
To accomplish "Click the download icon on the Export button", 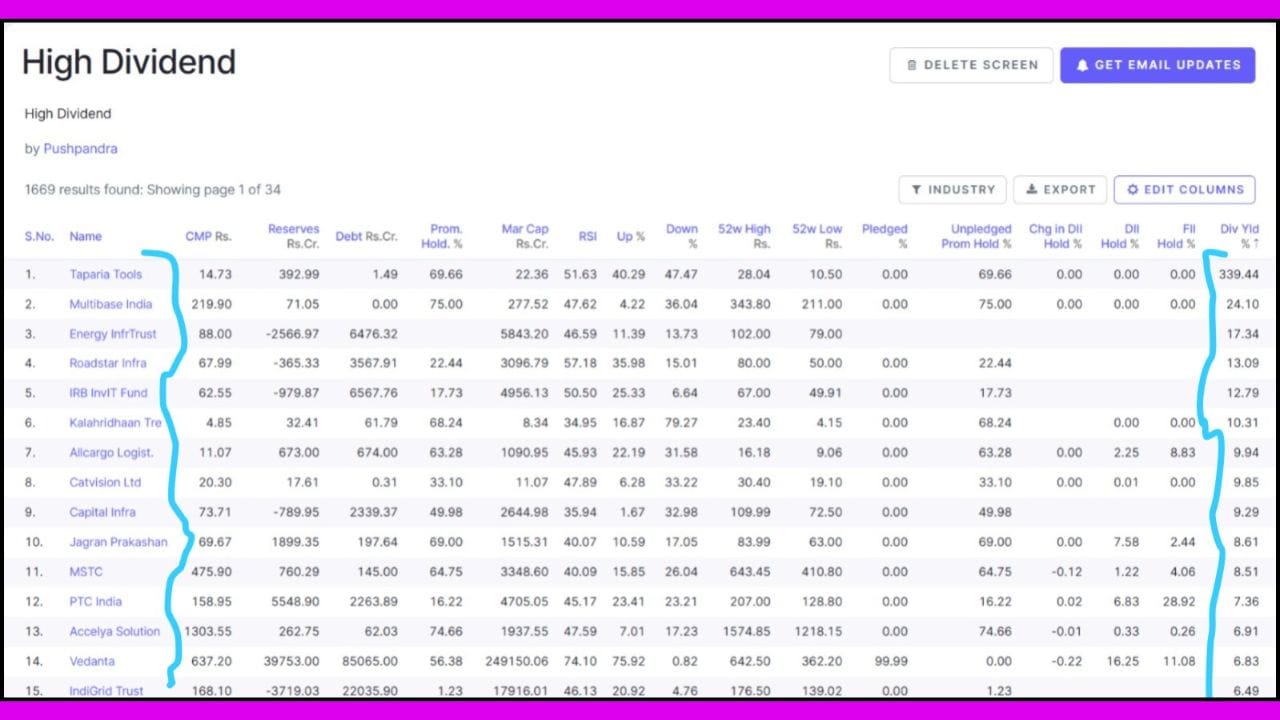I will point(1031,189).
